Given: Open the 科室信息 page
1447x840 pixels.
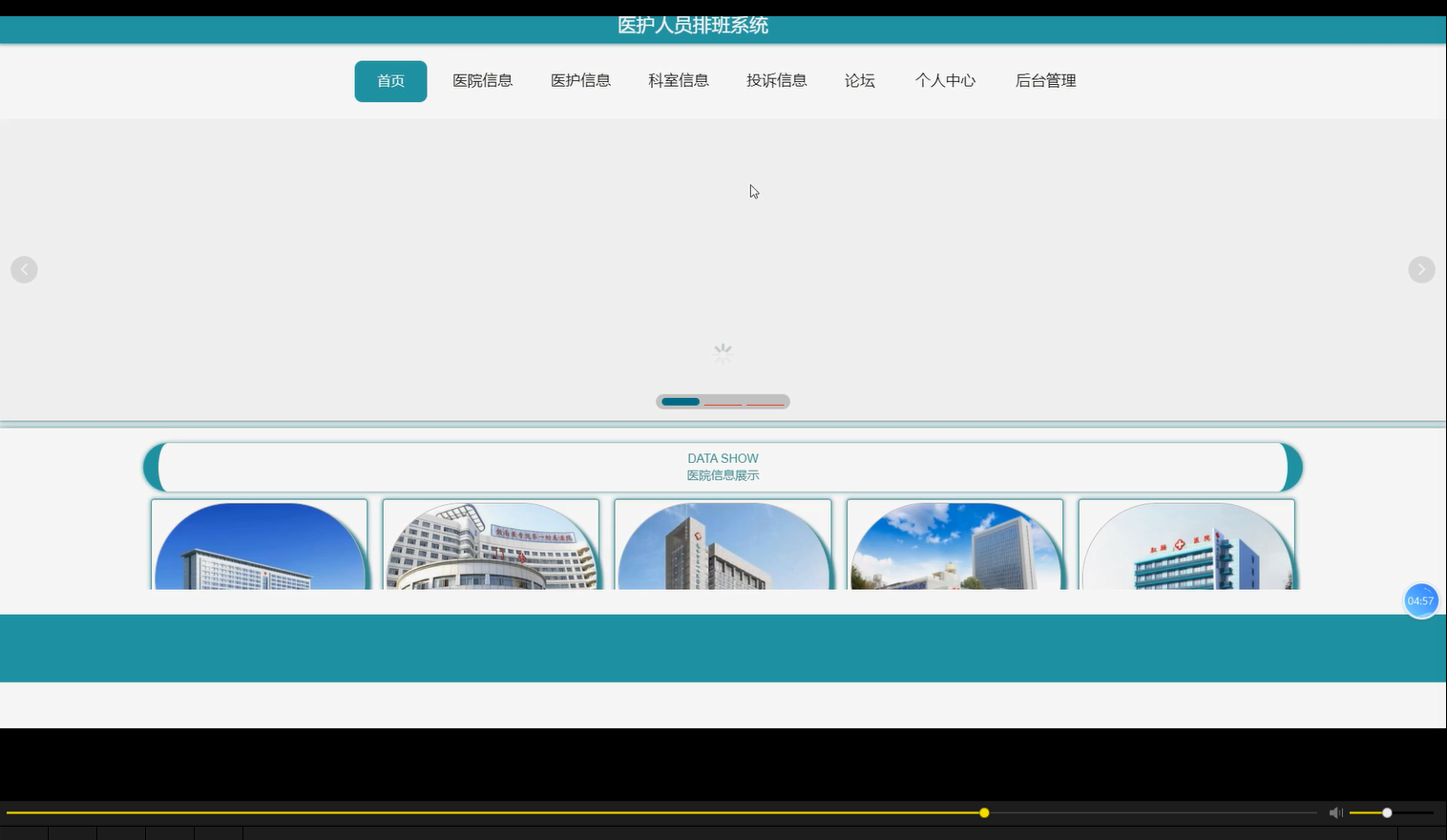Looking at the screenshot, I should (x=678, y=81).
